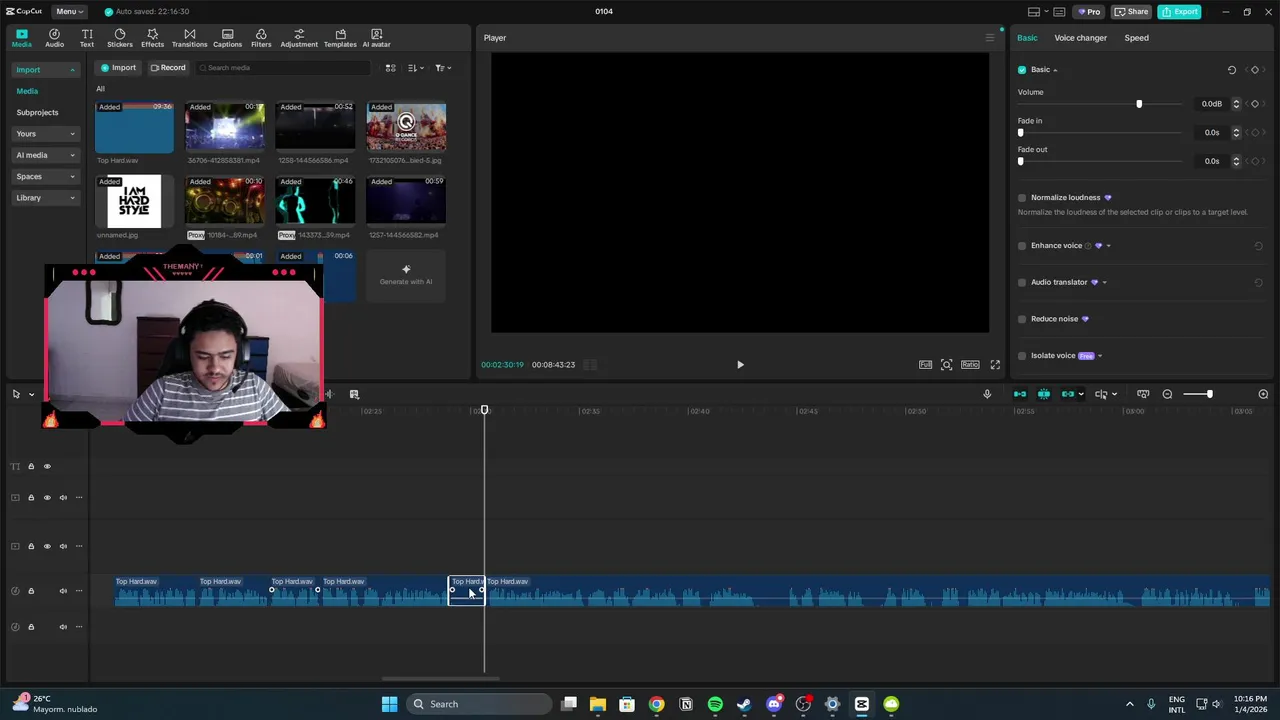Open the media filter dropdown

(x=443, y=68)
